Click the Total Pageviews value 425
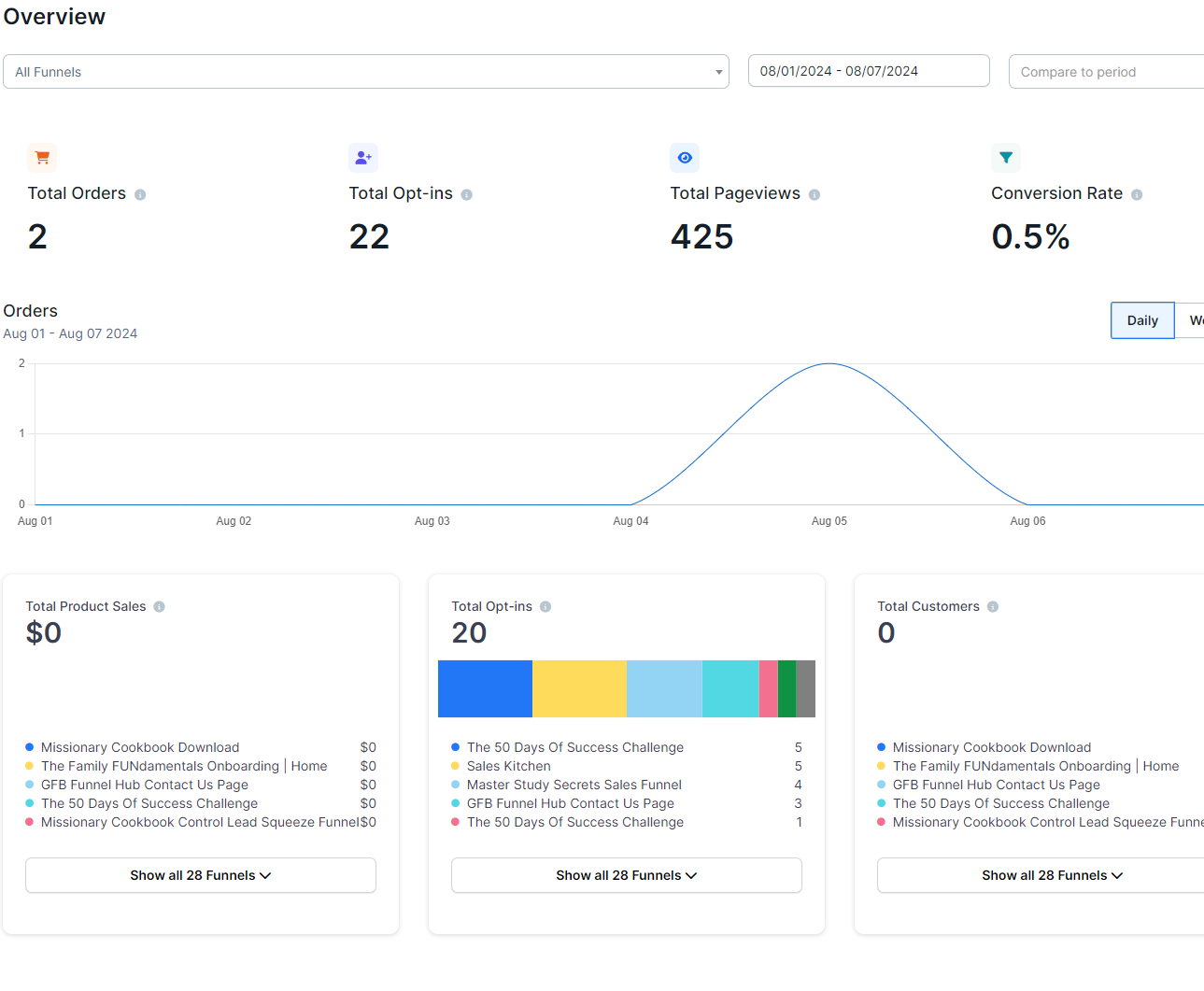Image resolution: width=1204 pixels, height=991 pixels. coord(701,236)
